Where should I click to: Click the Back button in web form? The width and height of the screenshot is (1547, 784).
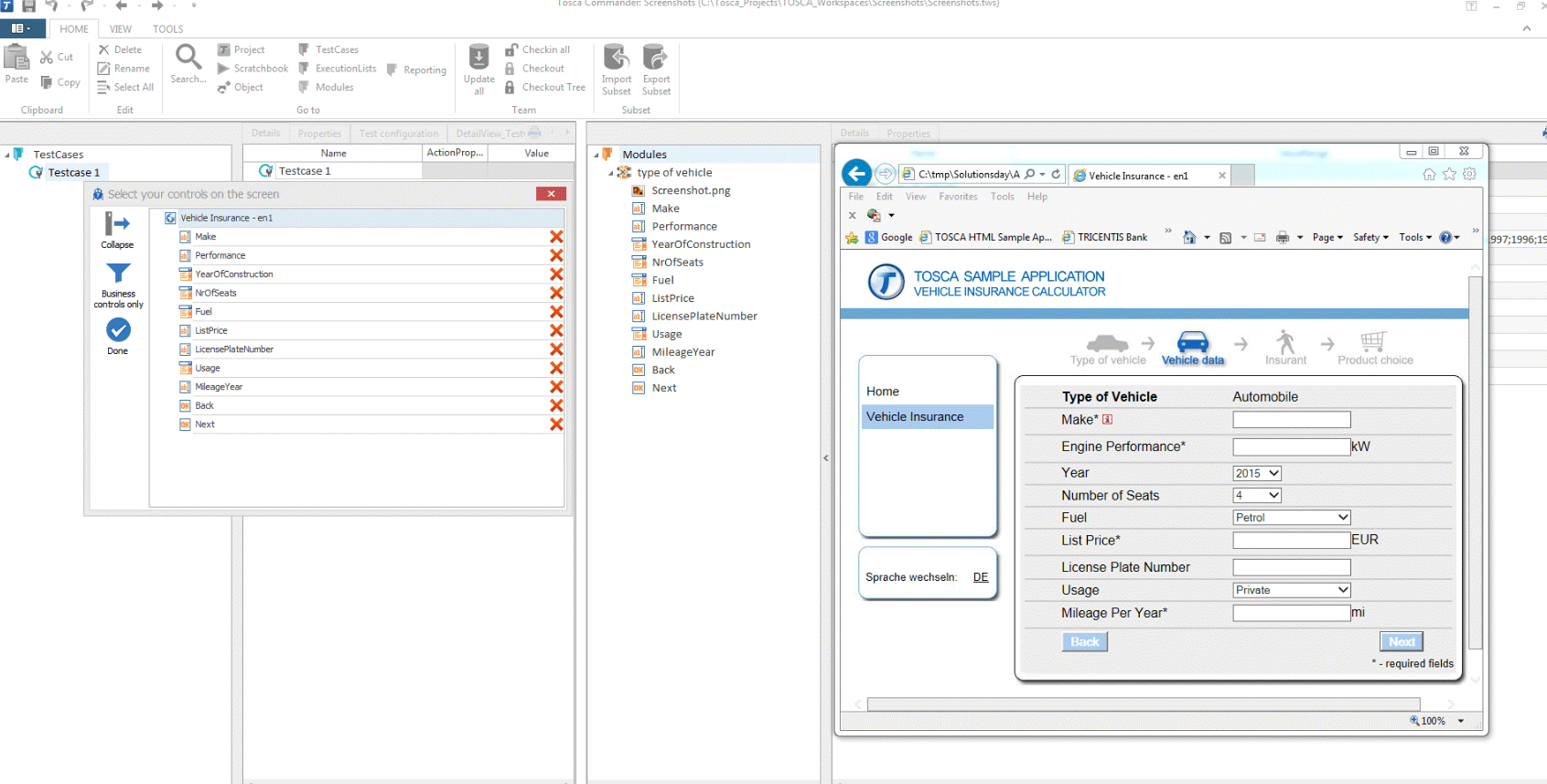pos(1085,642)
